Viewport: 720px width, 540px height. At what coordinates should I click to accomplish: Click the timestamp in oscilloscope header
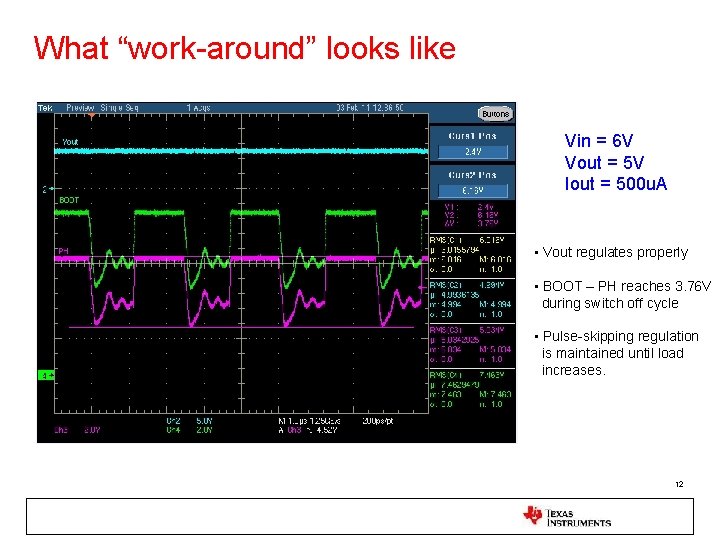pos(370,108)
